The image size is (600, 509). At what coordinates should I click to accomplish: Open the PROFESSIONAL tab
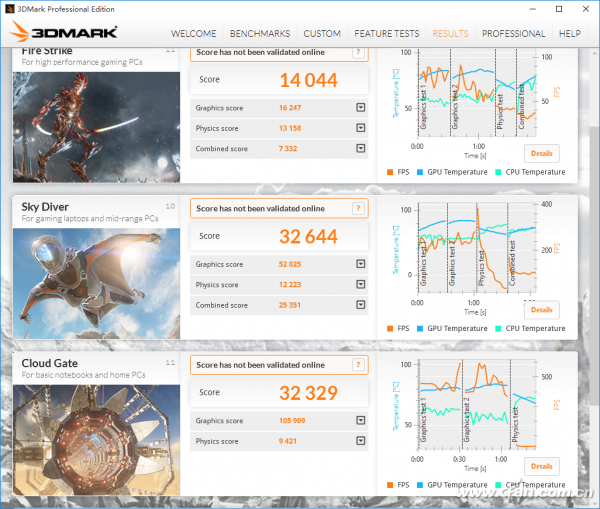coord(514,34)
